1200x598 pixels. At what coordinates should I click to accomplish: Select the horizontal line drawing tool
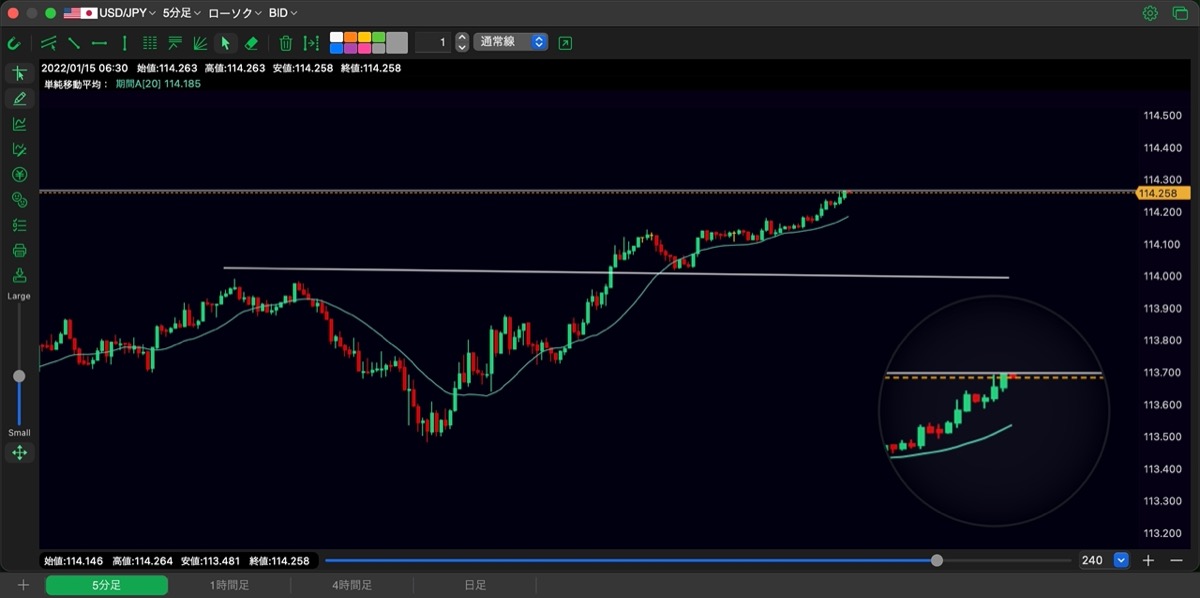pyautogui.click(x=99, y=43)
